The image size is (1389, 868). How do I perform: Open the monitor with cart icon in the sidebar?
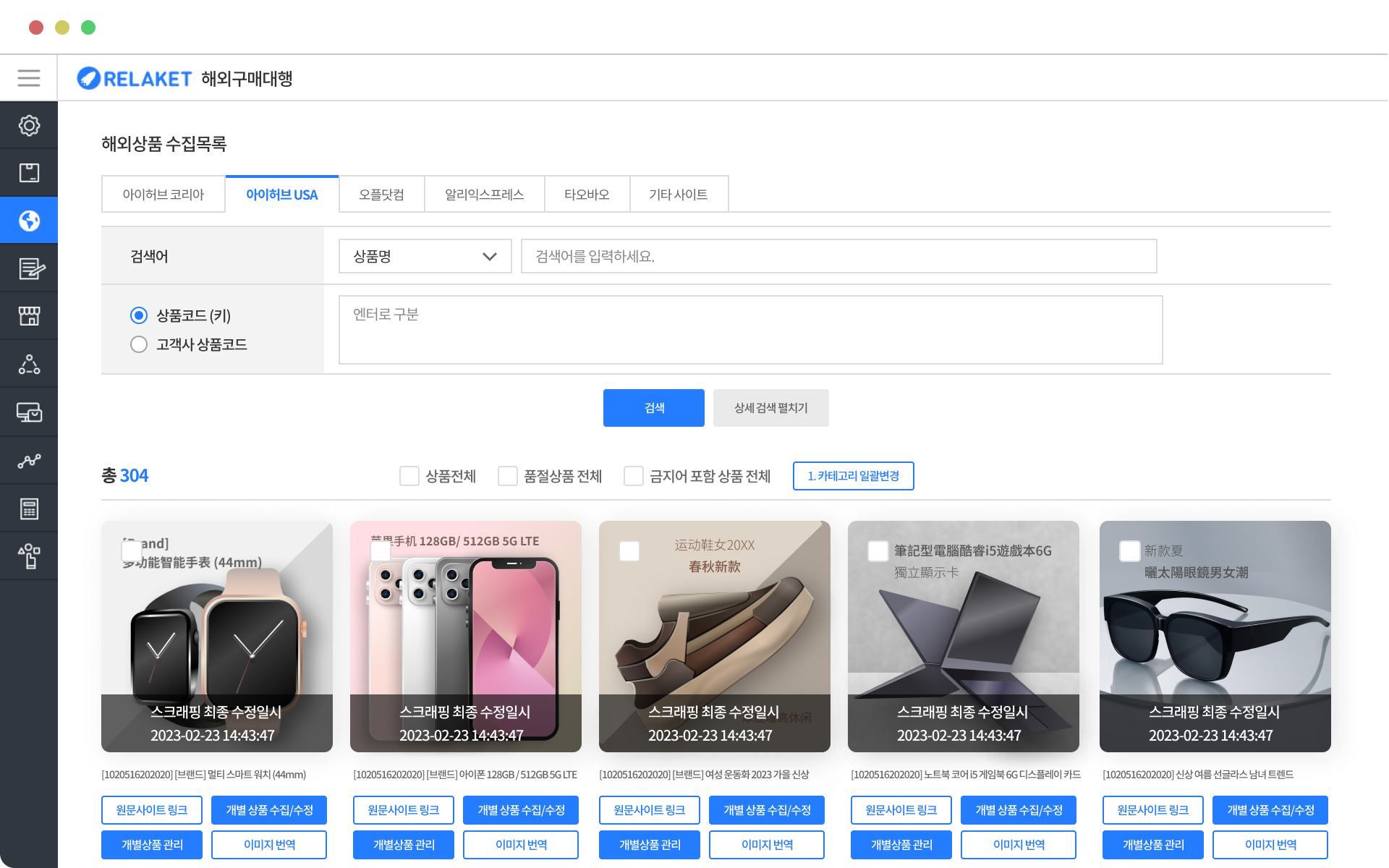point(29,411)
